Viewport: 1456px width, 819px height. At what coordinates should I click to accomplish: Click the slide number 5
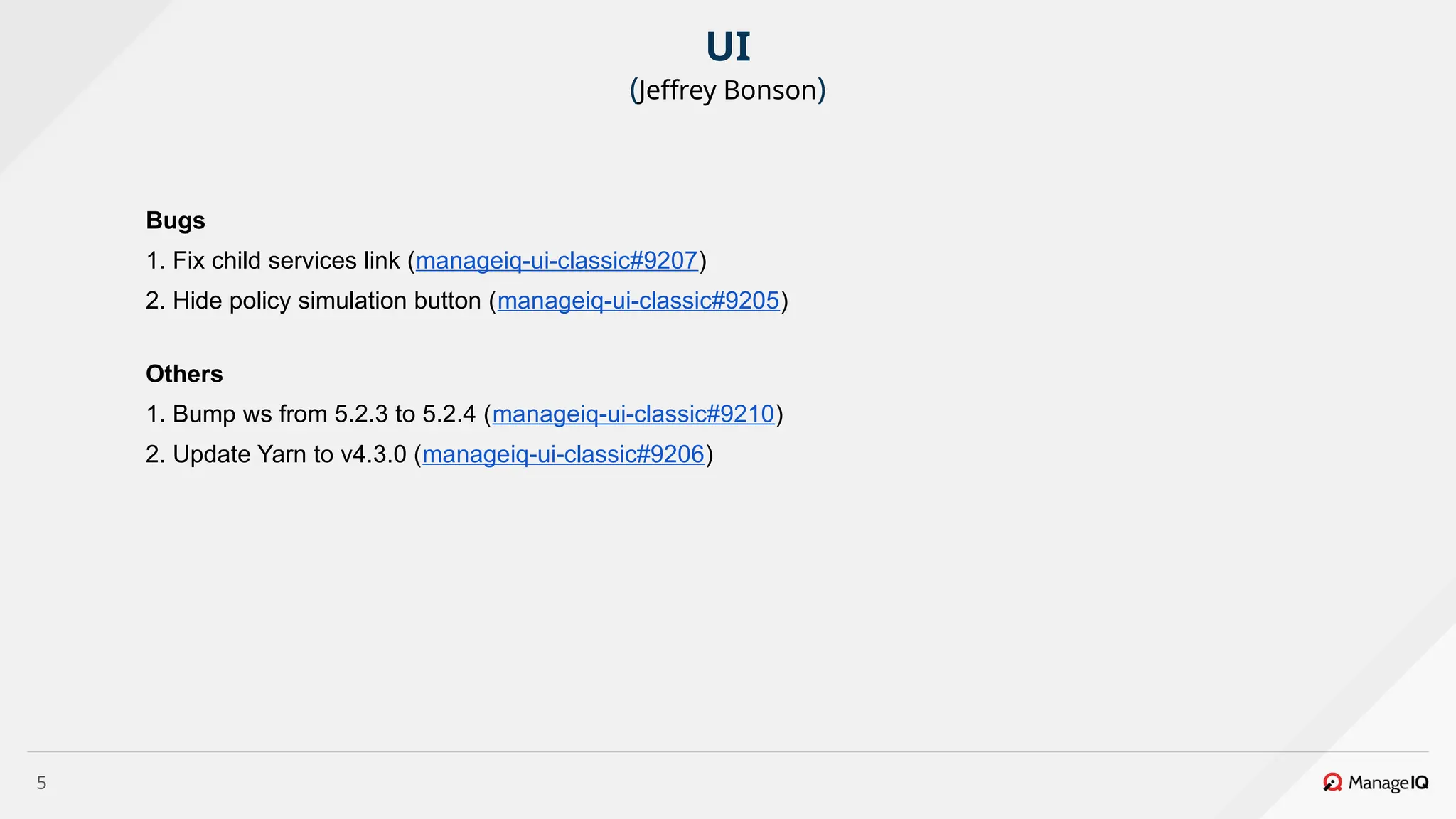(41, 783)
